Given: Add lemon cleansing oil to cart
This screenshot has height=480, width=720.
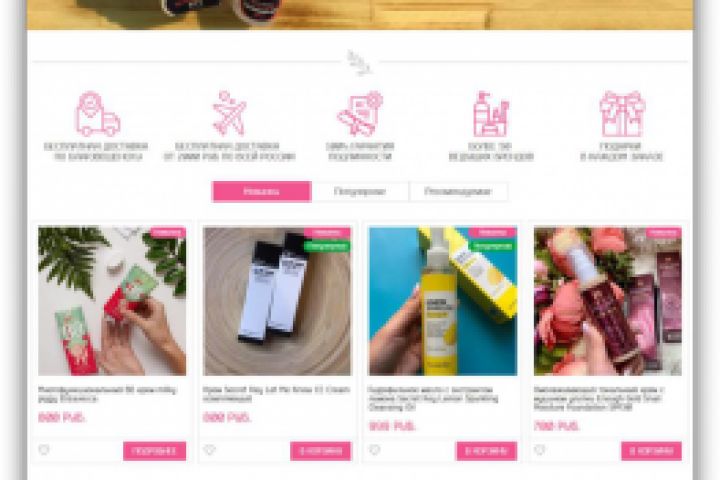Looking at the screenshot, I should click(x=486, y=451).
